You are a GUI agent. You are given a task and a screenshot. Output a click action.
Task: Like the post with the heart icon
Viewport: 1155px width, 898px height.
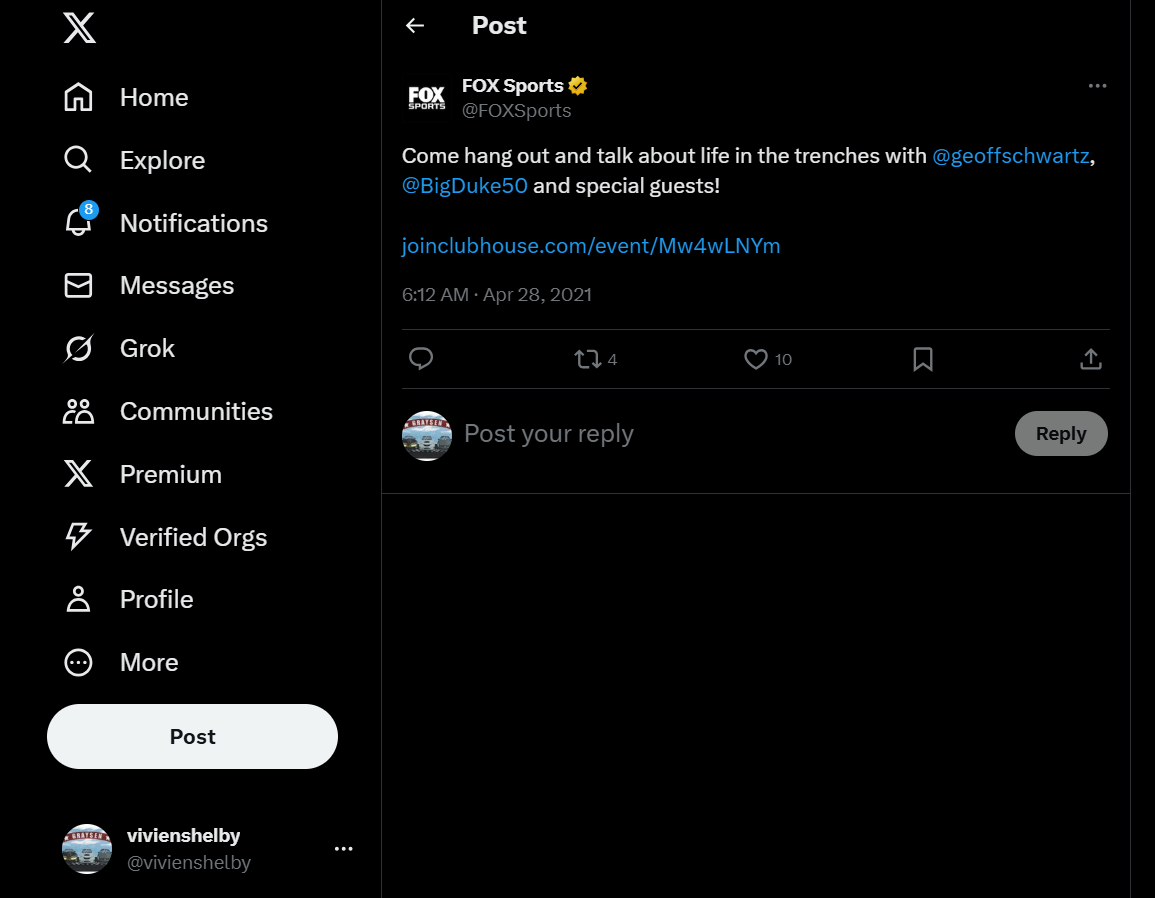[756, 359]
